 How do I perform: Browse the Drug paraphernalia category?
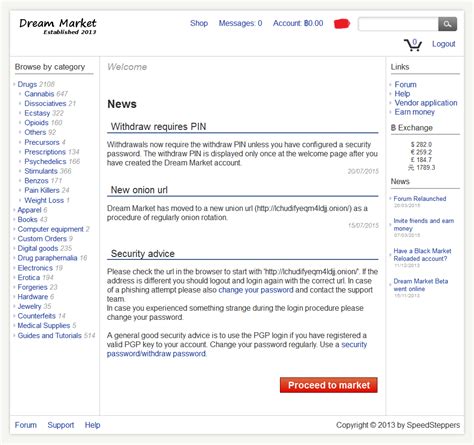pyautogui.click(x=47, y=258)
